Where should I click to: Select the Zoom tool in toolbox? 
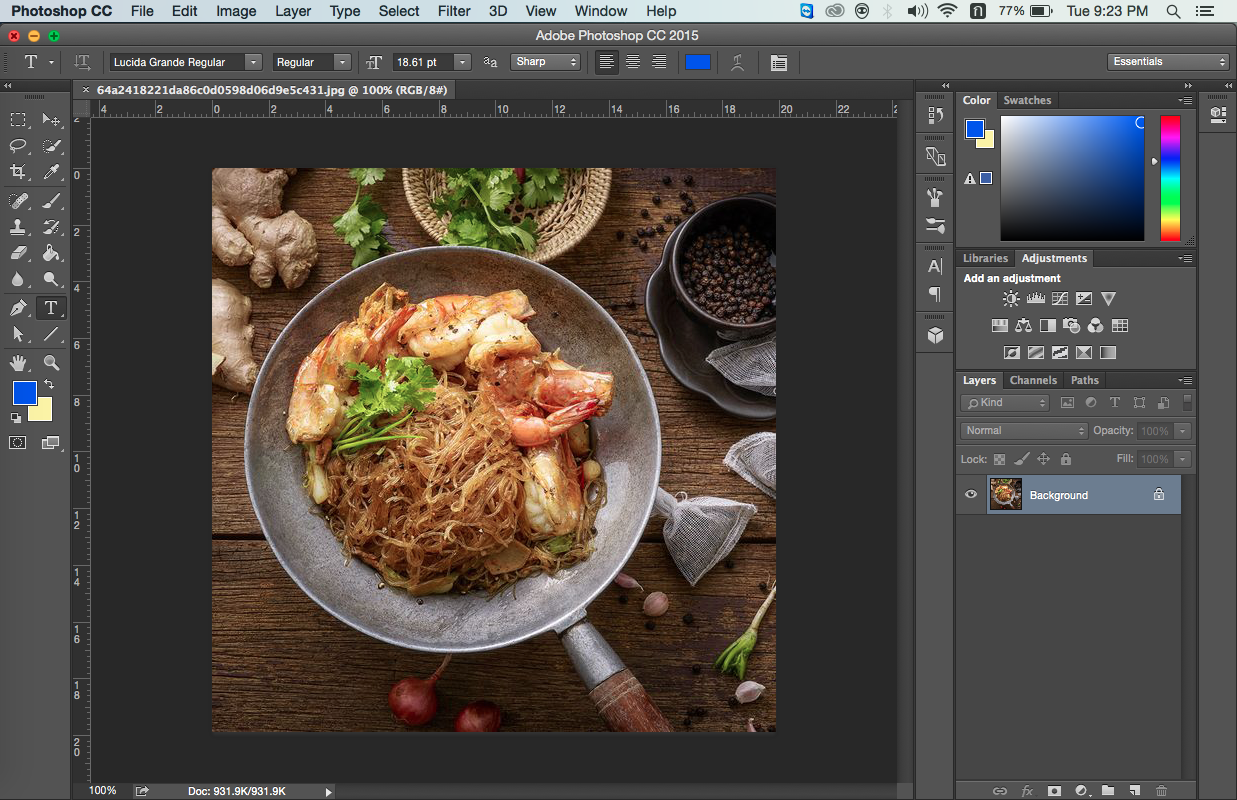click(51, 362)
